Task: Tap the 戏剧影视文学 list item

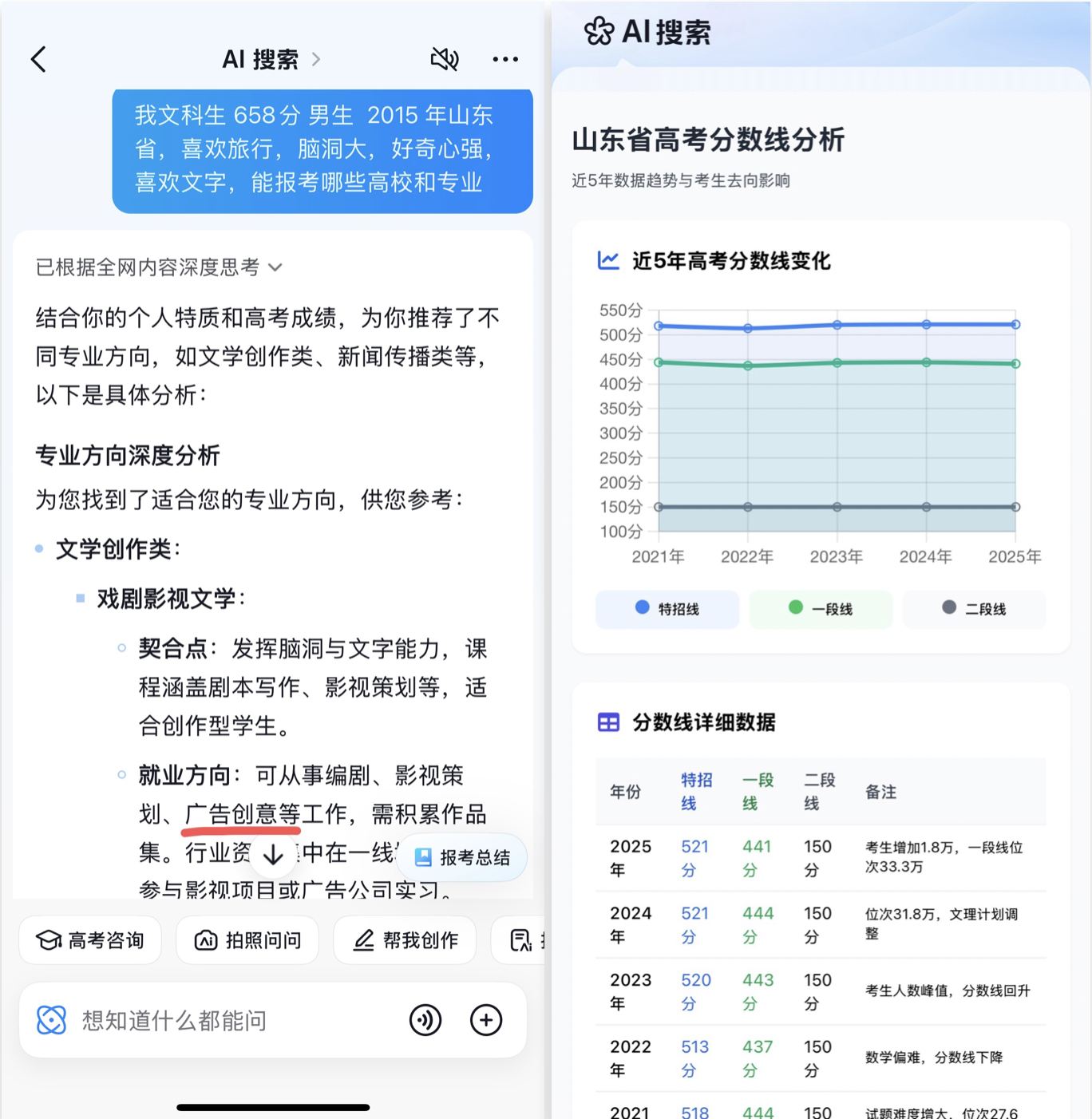Action: [172, 599]
